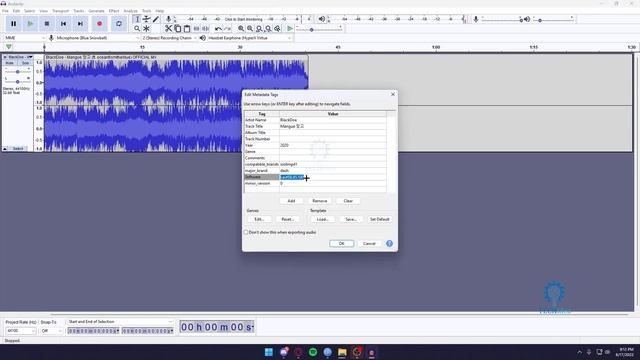Click the Template Load... button
Screen dimensions: 640x360
pos(322,219)
